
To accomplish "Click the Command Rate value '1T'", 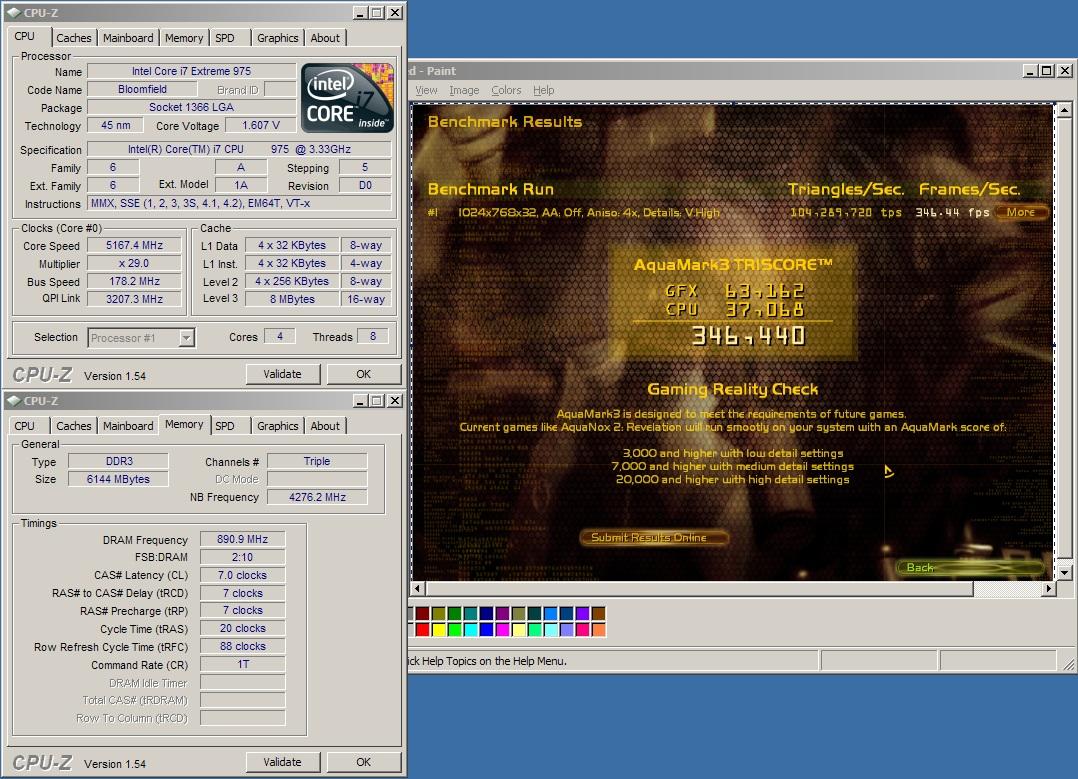I will (243, 664).
